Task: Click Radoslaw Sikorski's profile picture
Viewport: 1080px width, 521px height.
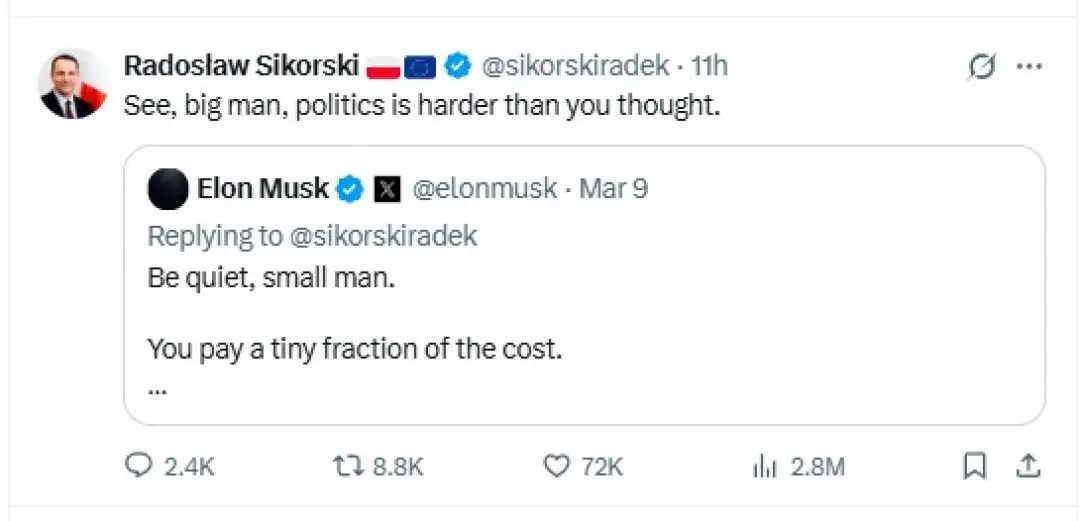Action: pyautogui.click(x=71, y=84)
